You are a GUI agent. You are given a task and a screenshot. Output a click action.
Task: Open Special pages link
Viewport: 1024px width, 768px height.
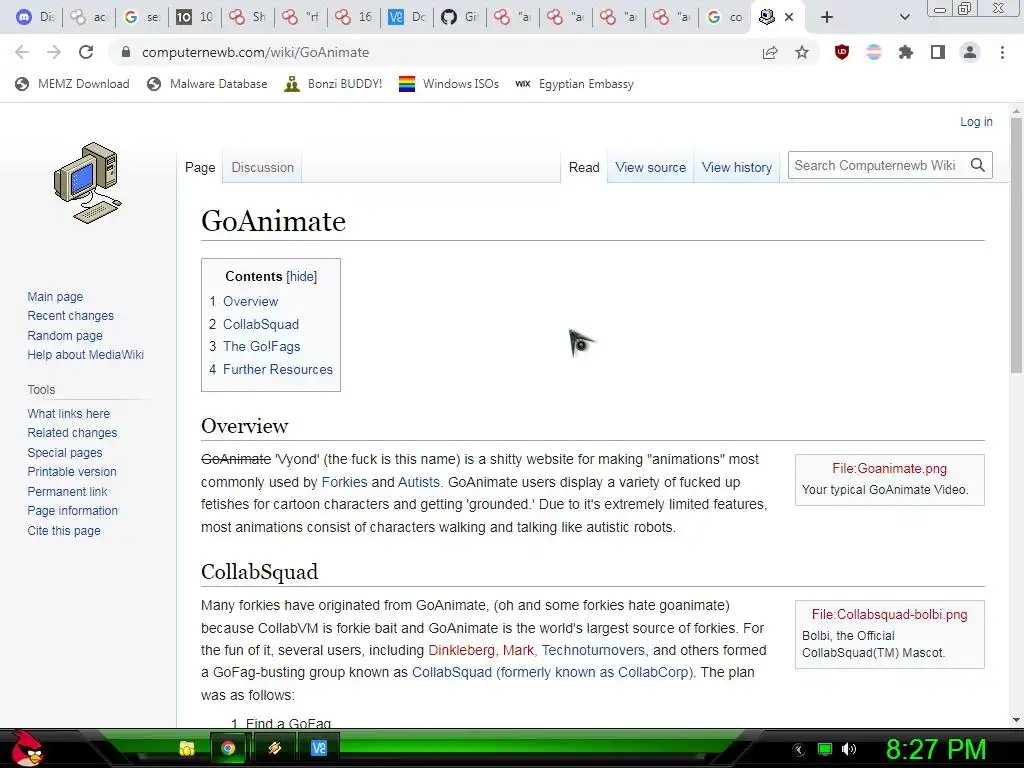click(x=65, y=453)
